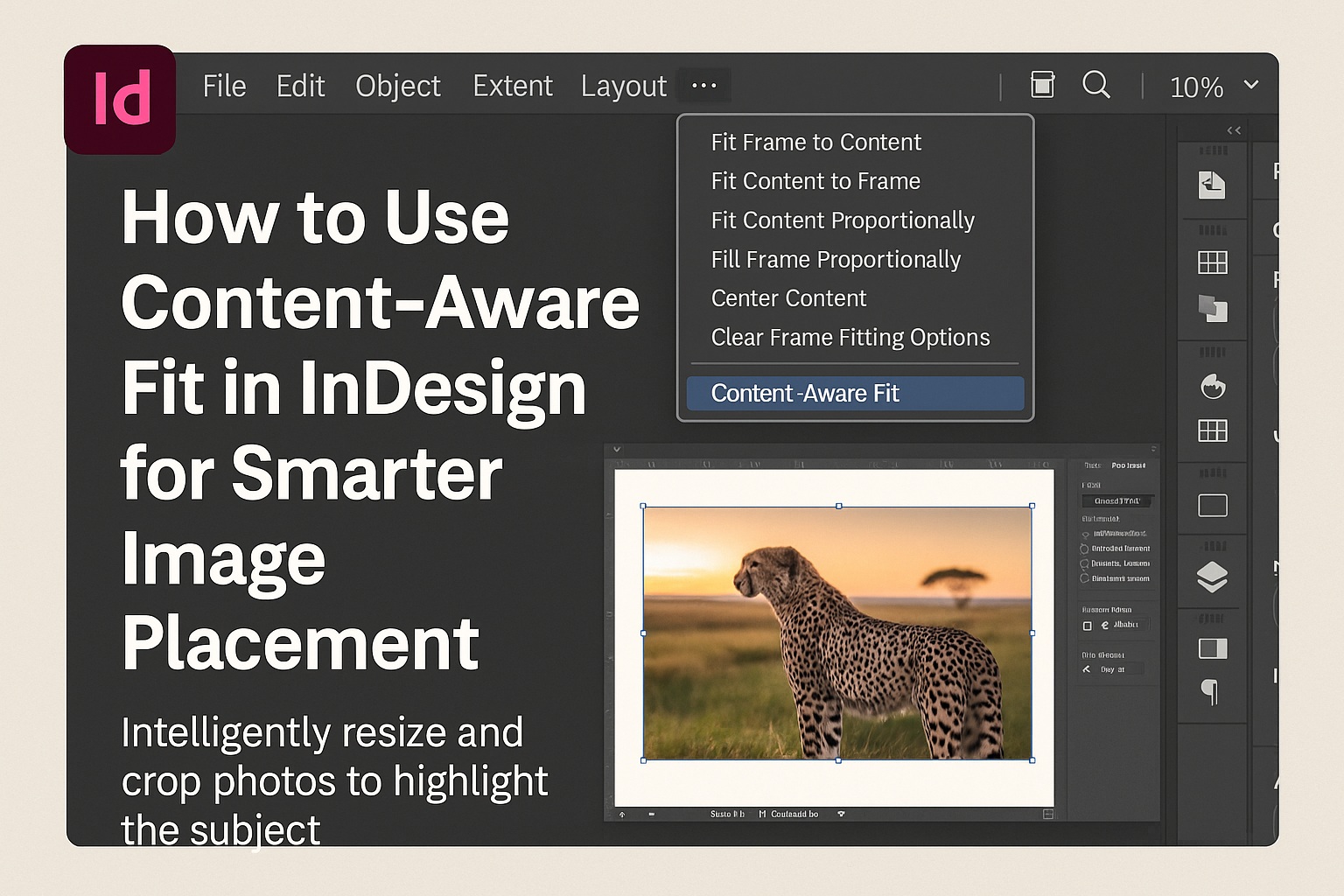Click Clear Frame Fitting Options
1344x896 pixels.
point(850,337)
